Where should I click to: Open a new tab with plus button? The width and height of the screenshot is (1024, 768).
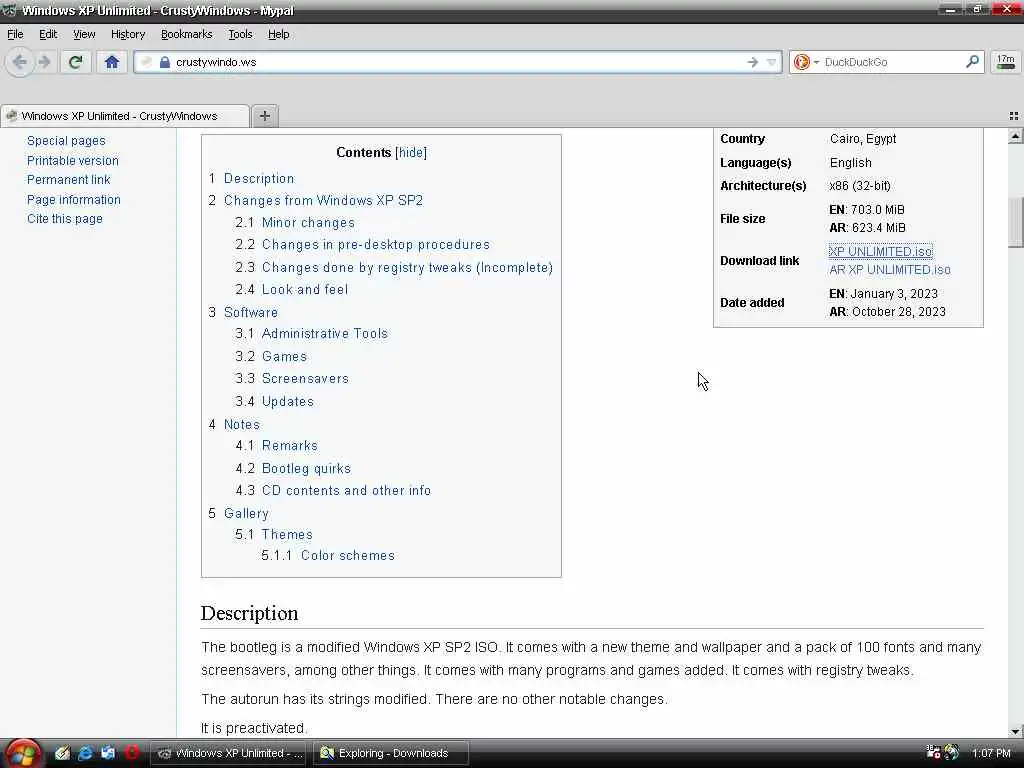(x=264, y=116)
